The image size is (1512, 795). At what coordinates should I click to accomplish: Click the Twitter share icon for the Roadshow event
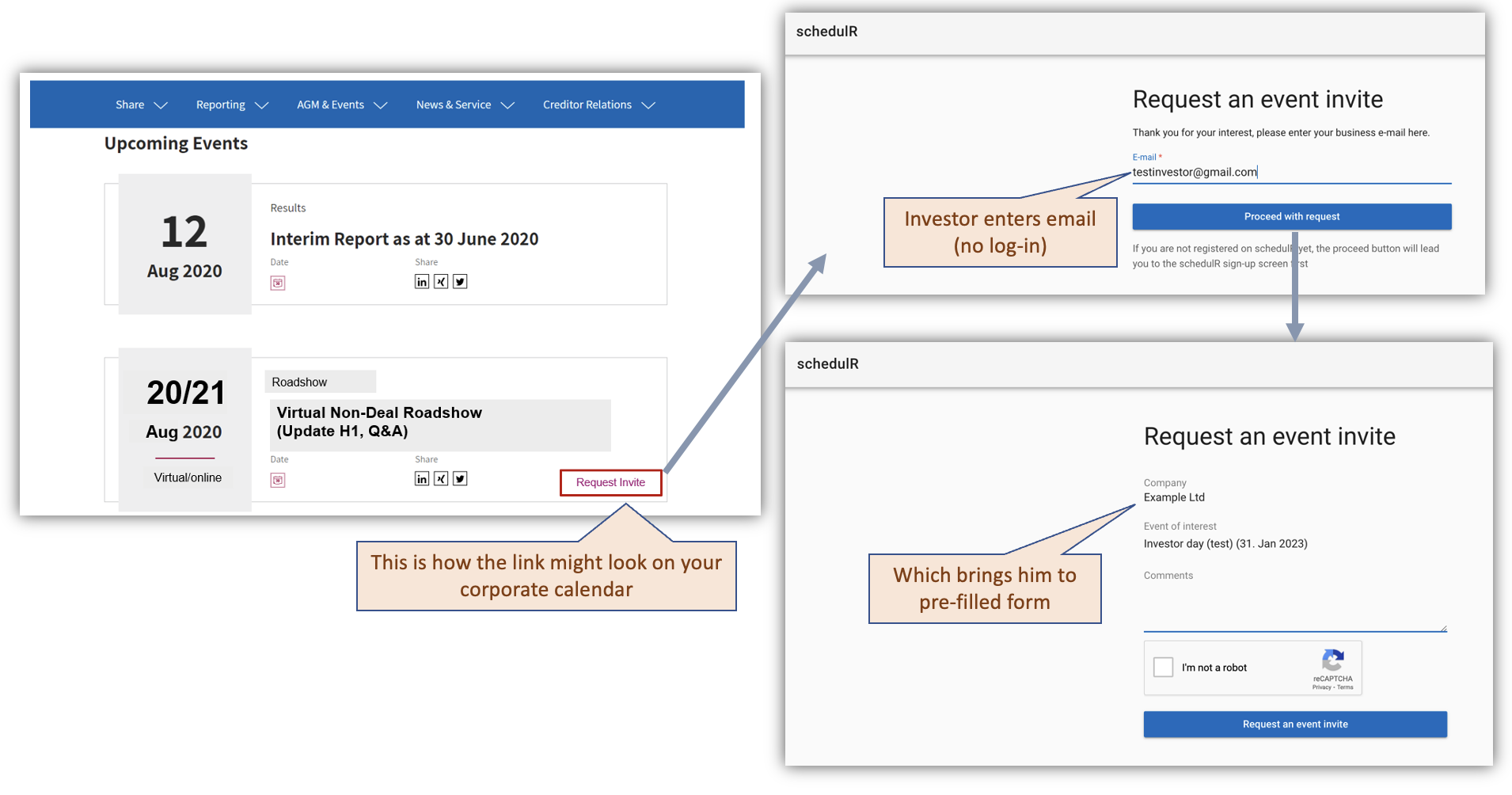point(459,478)
